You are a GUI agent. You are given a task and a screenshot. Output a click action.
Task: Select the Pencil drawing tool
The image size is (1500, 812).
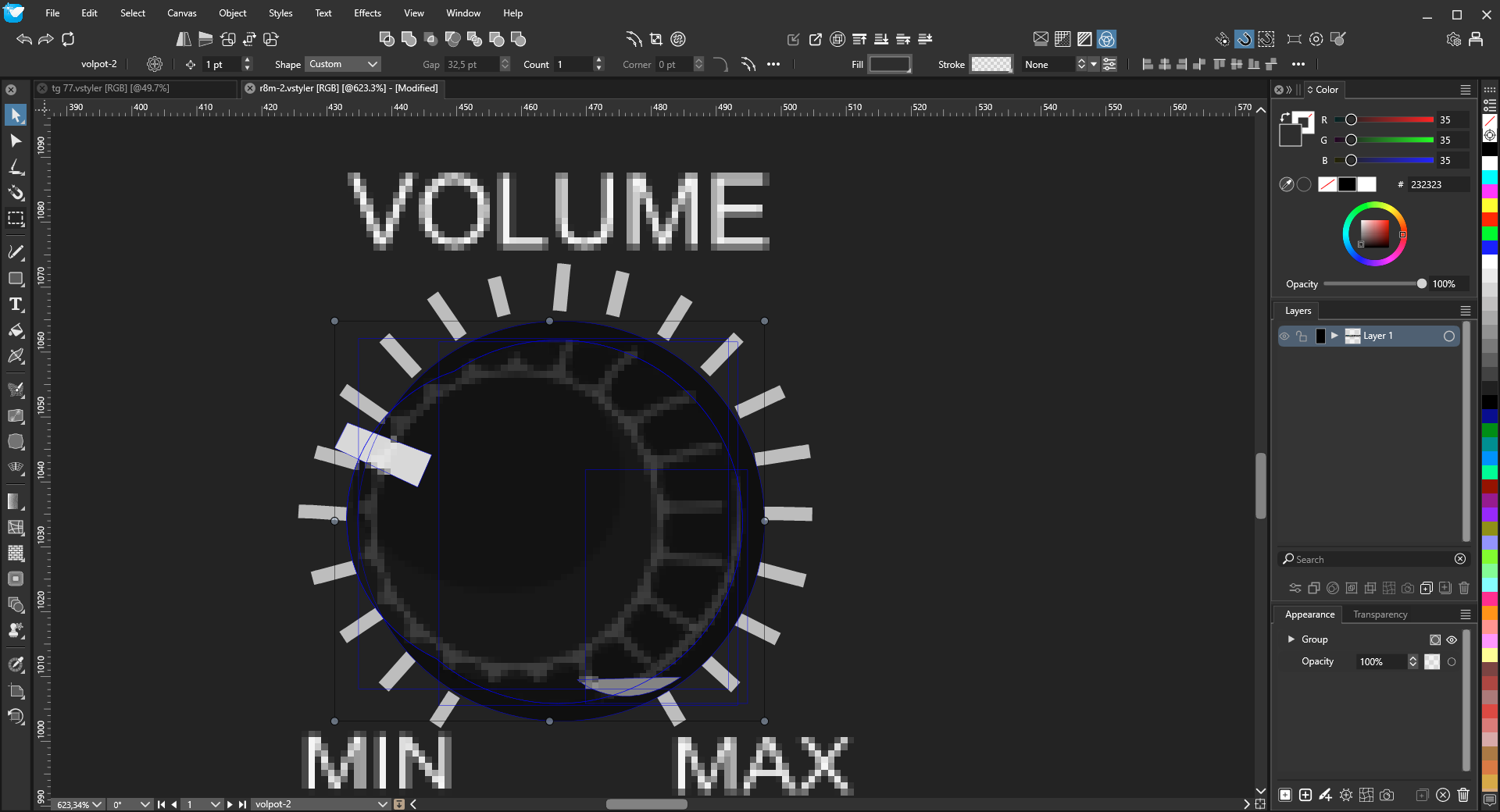16,252
